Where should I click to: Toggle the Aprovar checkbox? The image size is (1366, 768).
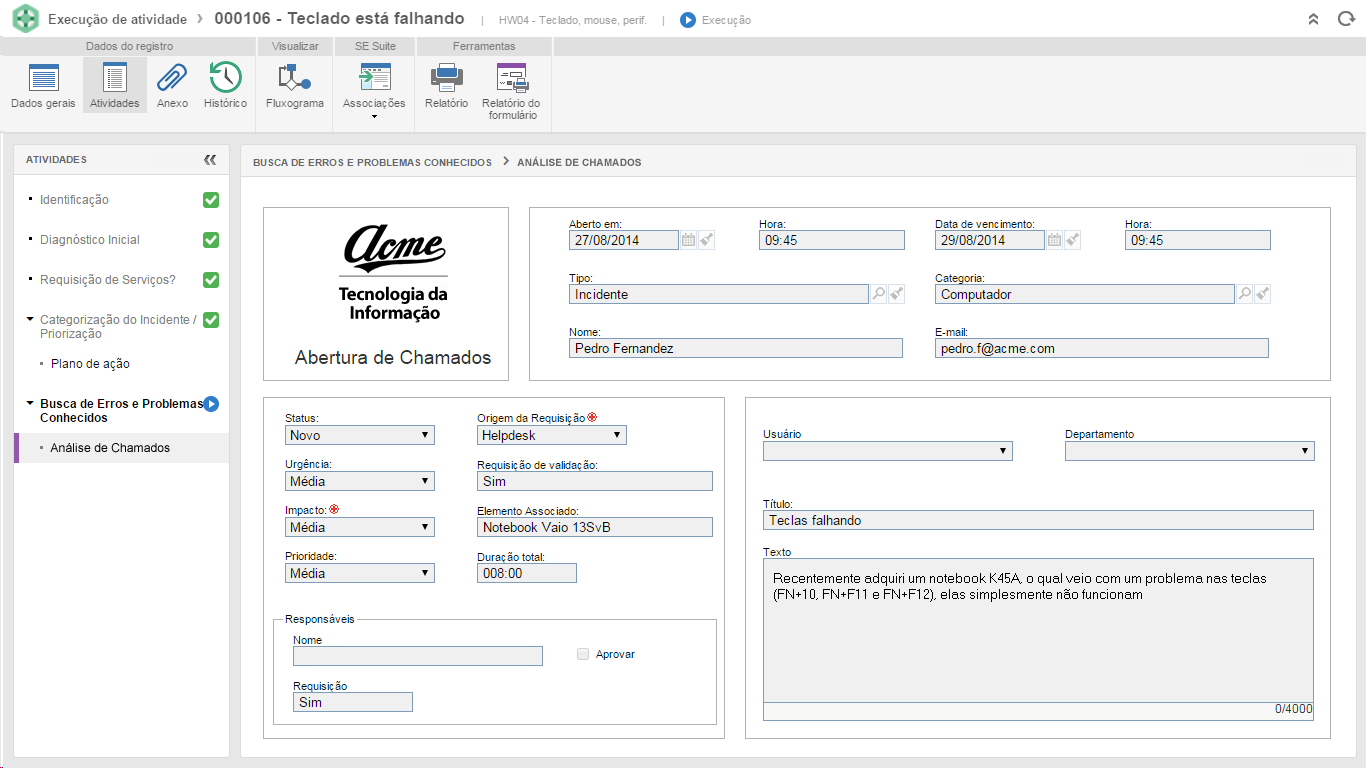[x=583, y=654]
